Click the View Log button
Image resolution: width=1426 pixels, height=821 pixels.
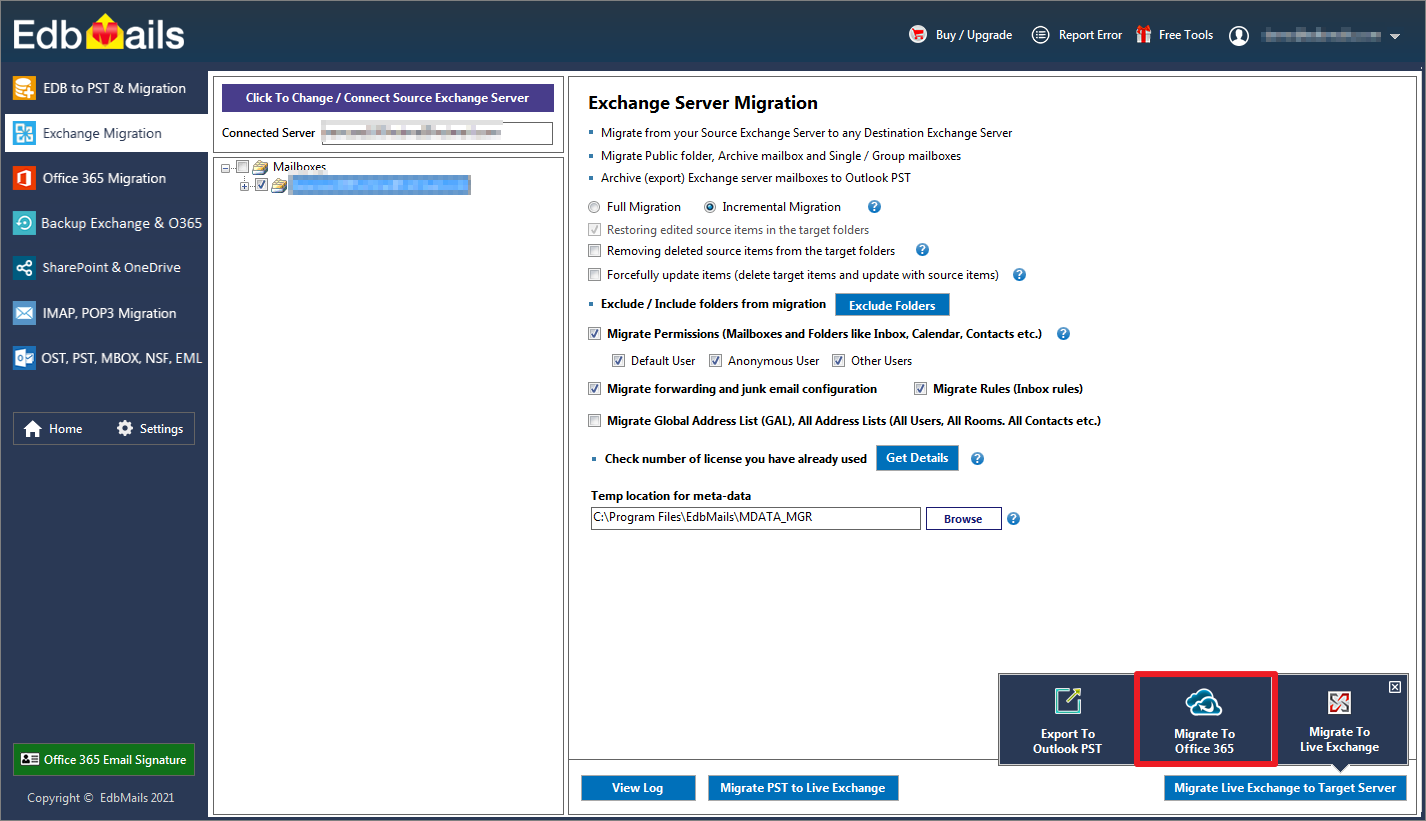[638, 788]
